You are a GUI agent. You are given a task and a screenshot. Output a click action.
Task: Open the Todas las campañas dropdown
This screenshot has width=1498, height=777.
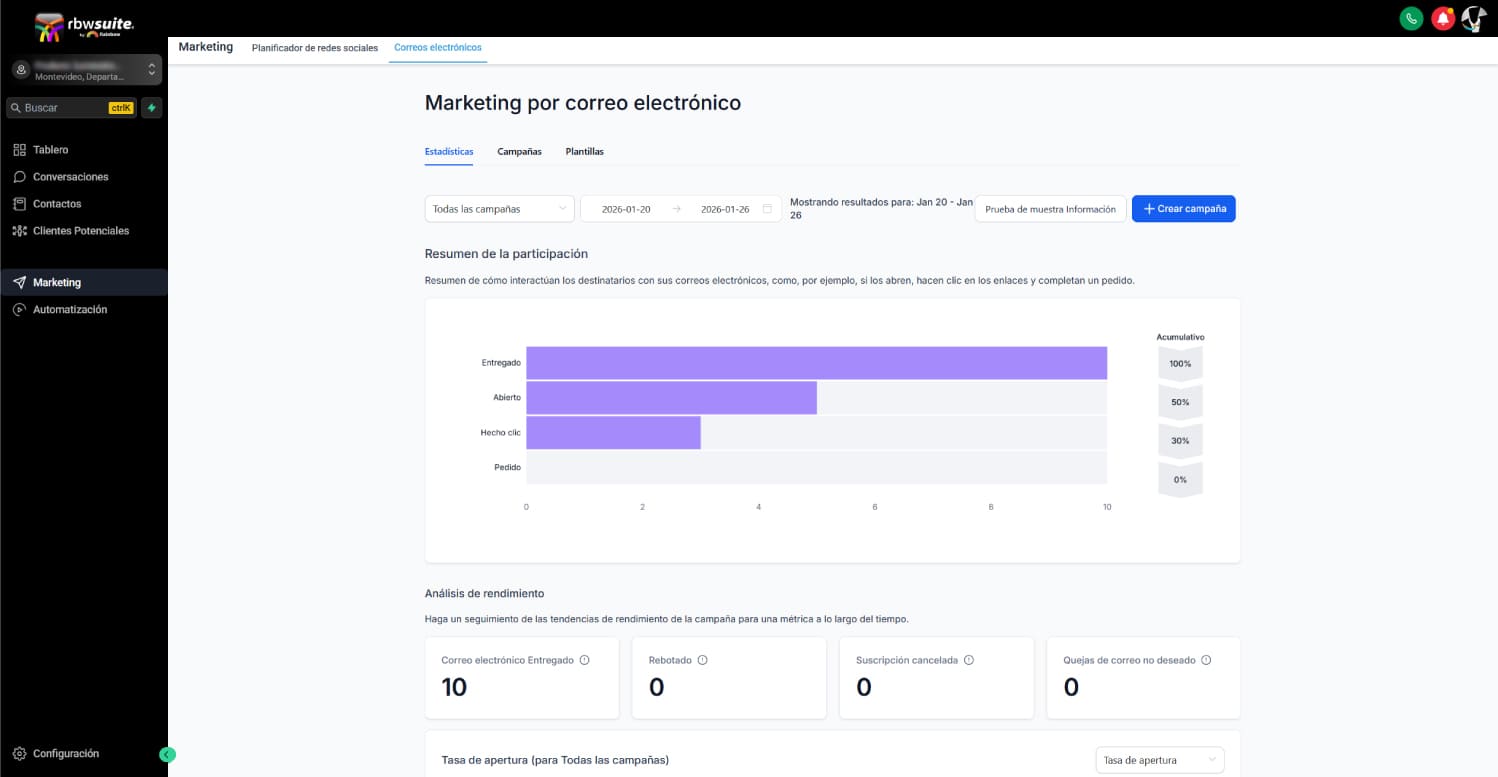500,209
